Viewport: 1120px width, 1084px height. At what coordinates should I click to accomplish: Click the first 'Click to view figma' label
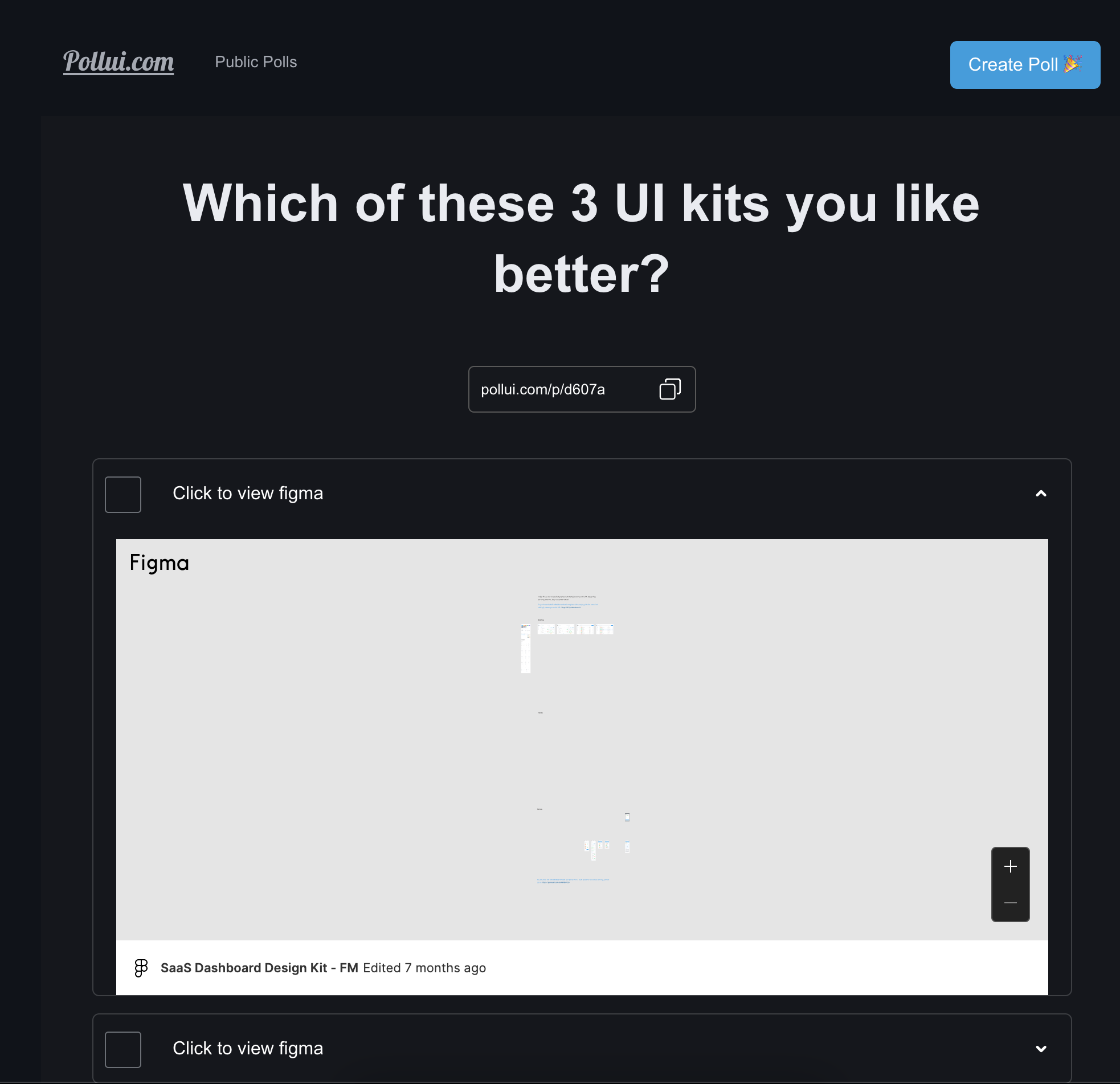248,494
